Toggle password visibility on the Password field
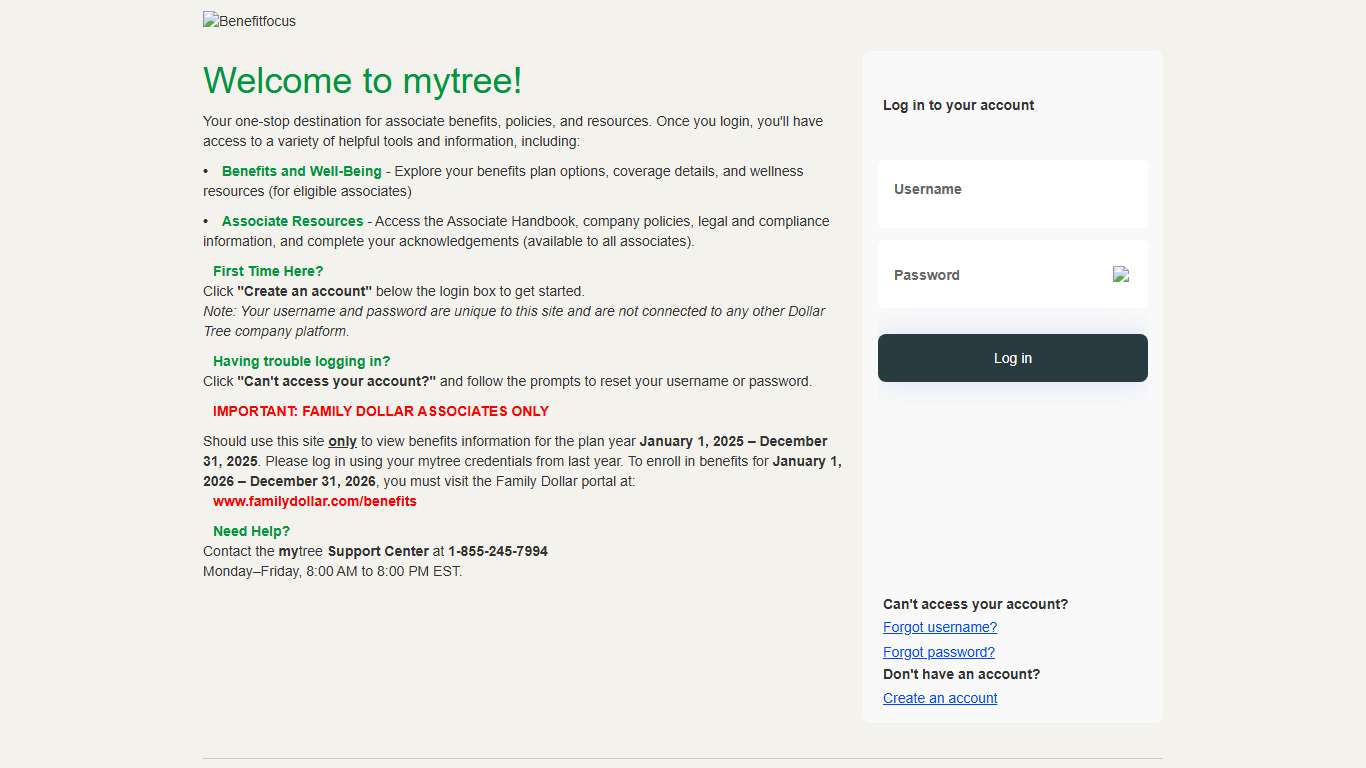The width and height of the screenshot is (1366, 768). coord(1121,274)
